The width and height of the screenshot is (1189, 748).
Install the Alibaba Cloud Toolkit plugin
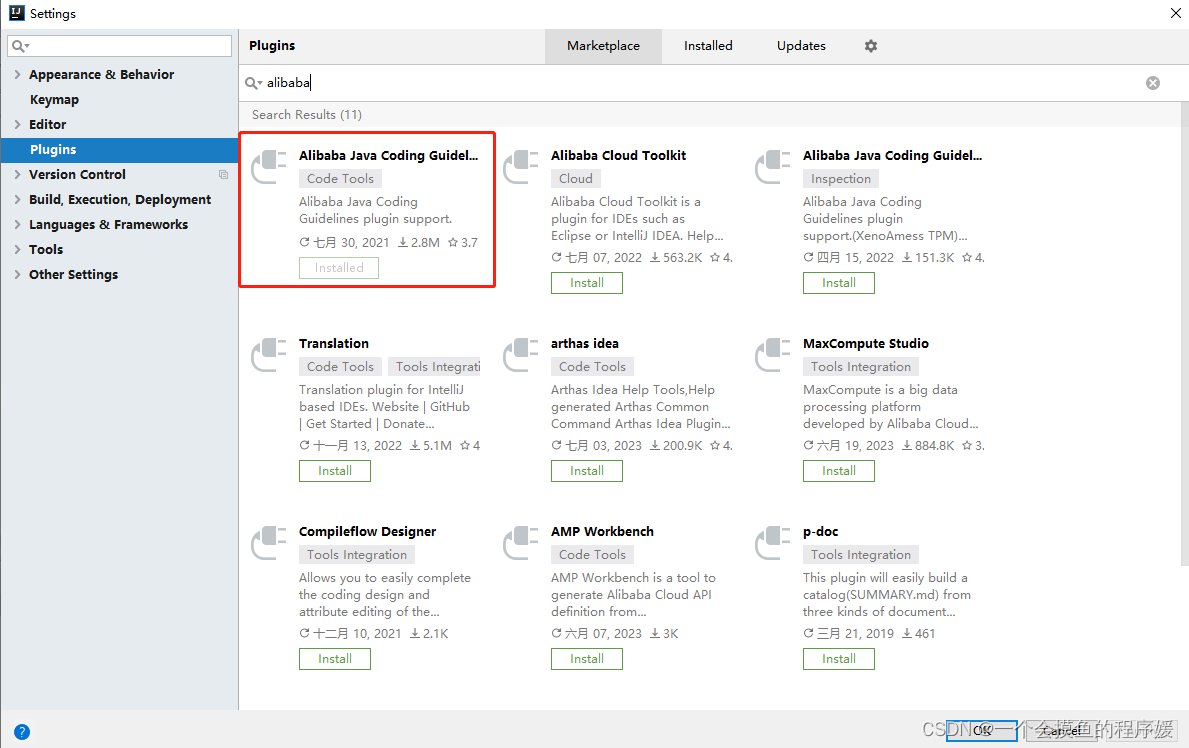(587, 283)
